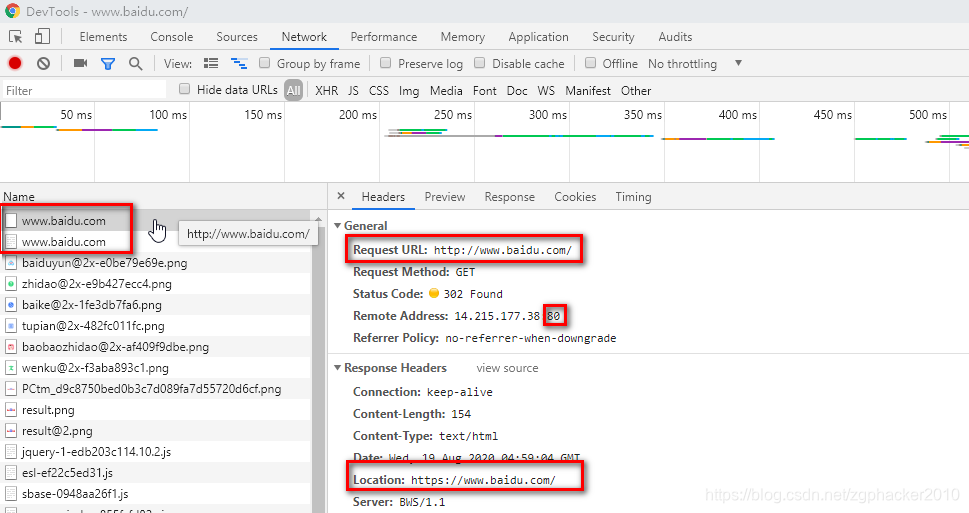The height and width of the screenshot is (513, 969).
Task: Select PCtm_d9c8750bed0b3c7d089fa7d55720d6cf.png request
Action: (154, 389)
